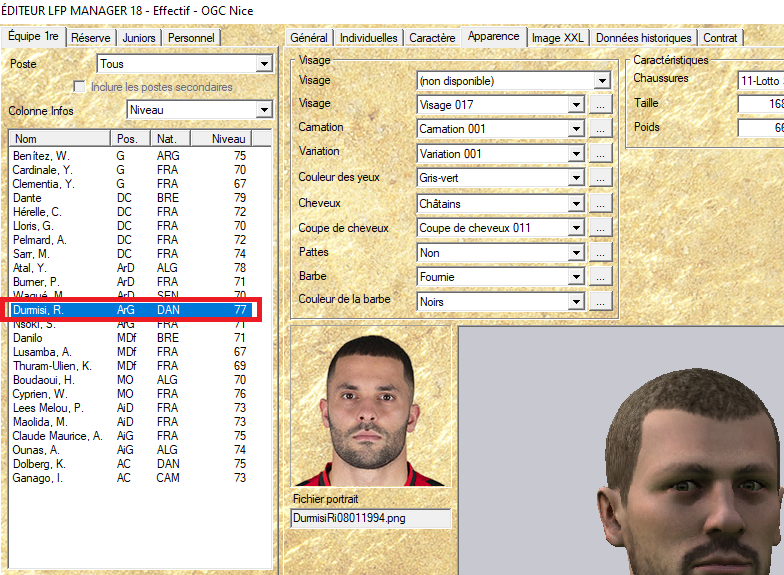Screen dimensions: 784x575
Task: Select player Clementia, Y. in list
Action: (x=130, y=184)
